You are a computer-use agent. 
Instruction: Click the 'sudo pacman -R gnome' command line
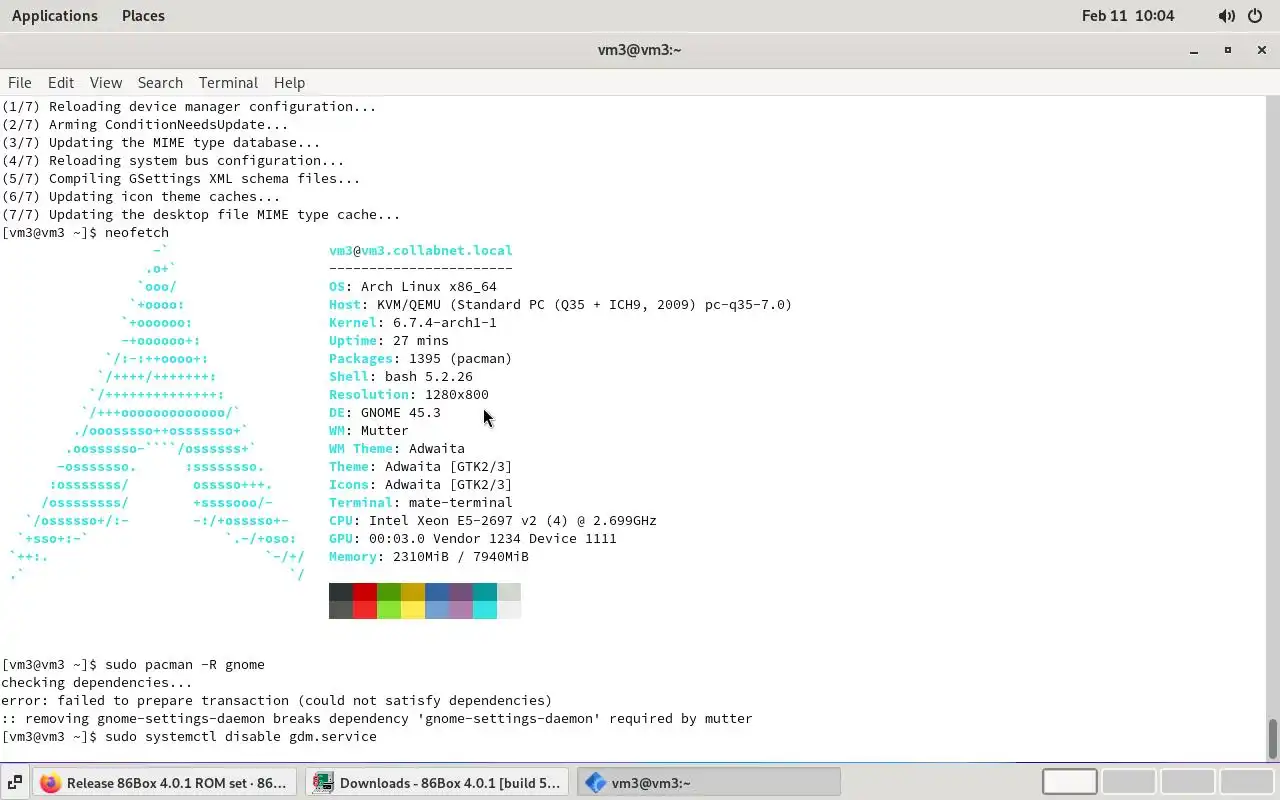click(x=133, y=665)
